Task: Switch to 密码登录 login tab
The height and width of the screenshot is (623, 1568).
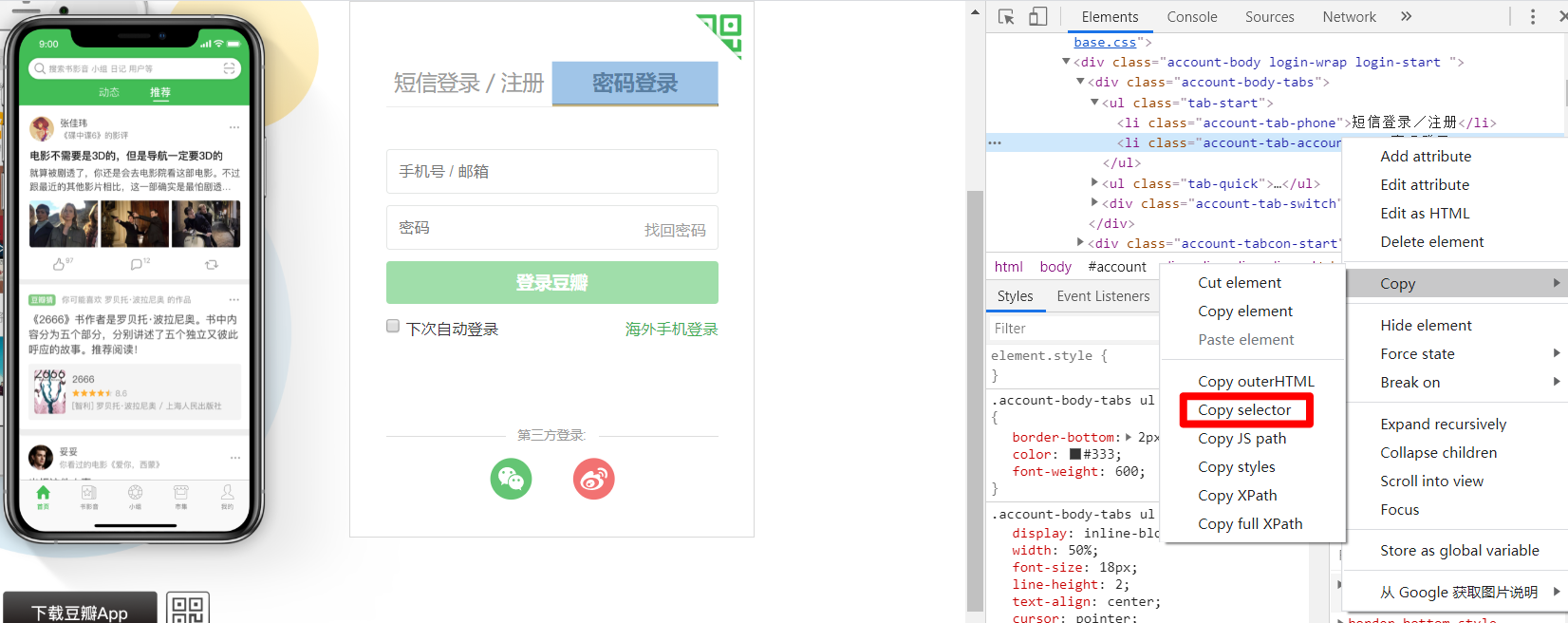Action: tap(635, 84)
